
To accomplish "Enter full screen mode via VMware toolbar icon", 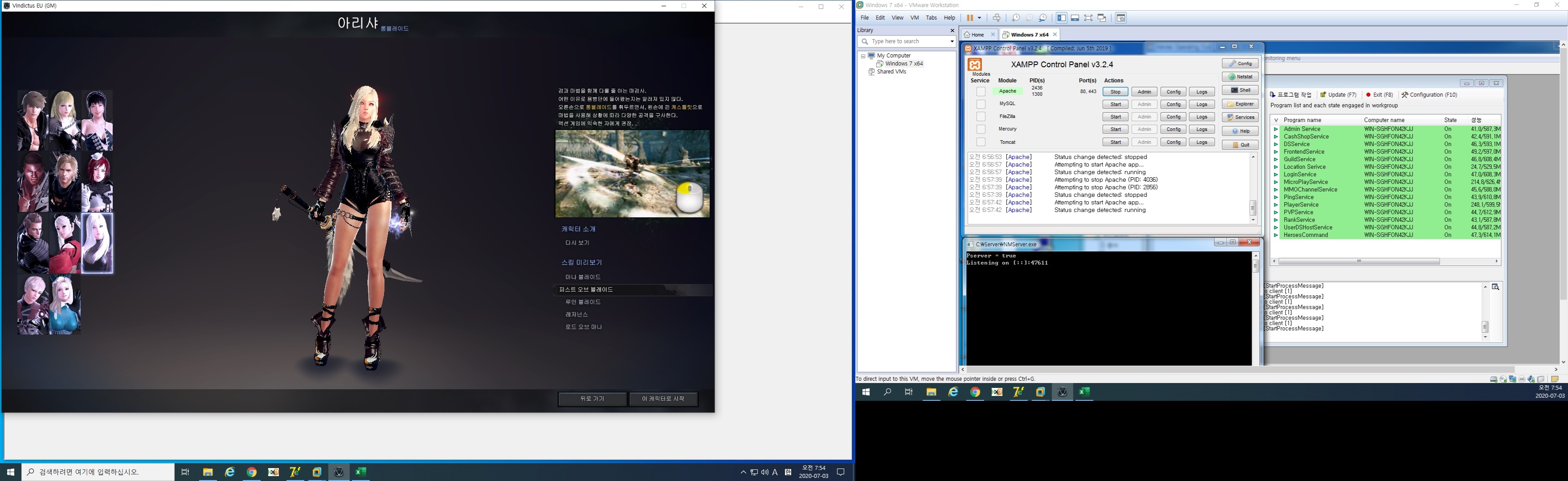I will tap(1088, 18).
